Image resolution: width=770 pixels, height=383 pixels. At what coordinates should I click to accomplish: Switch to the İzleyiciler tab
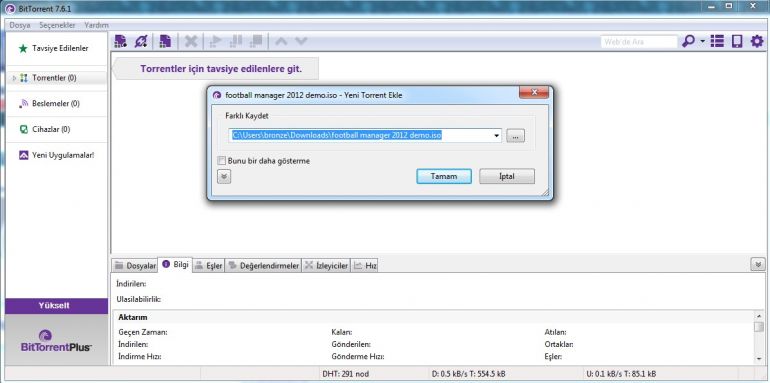click(x=326, y=266)
